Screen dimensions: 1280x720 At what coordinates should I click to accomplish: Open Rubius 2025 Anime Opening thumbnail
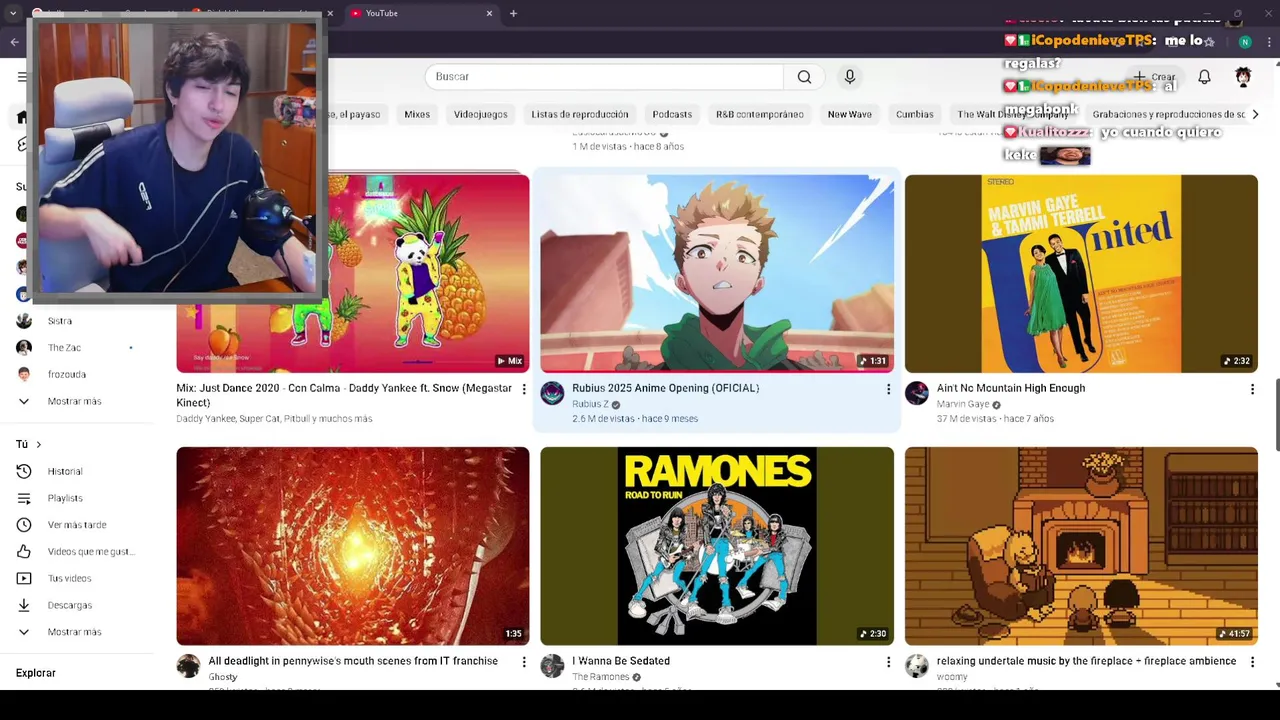(x=717, y=273)
